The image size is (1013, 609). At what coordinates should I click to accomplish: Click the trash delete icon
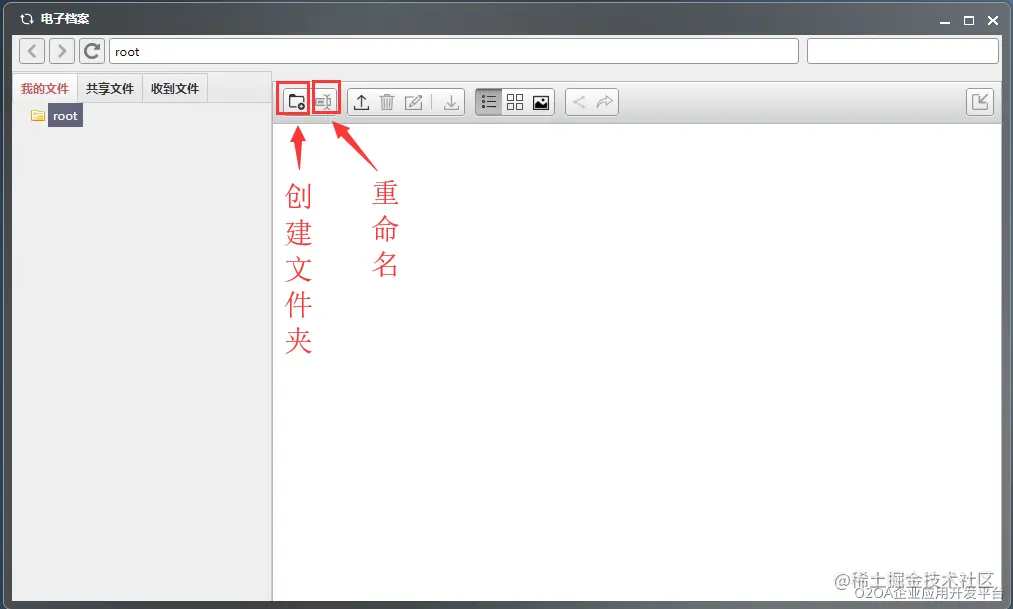pos(387,102)
